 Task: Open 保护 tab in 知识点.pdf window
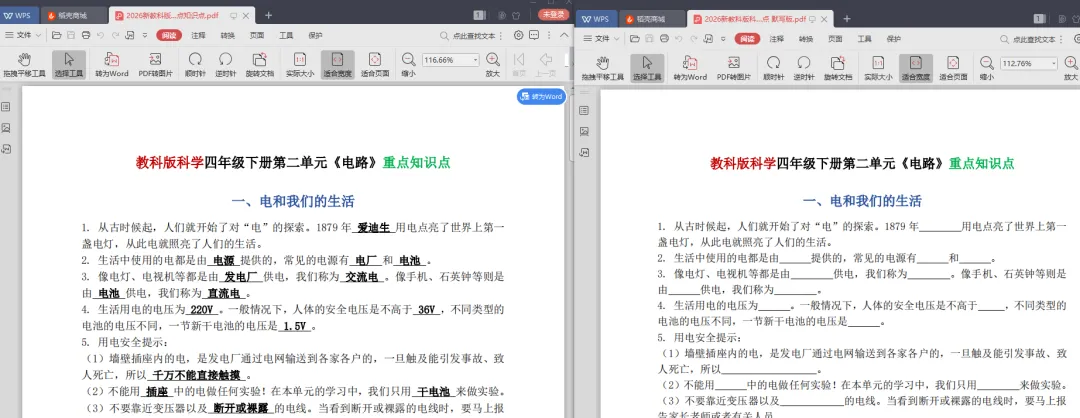click(315, 35)
